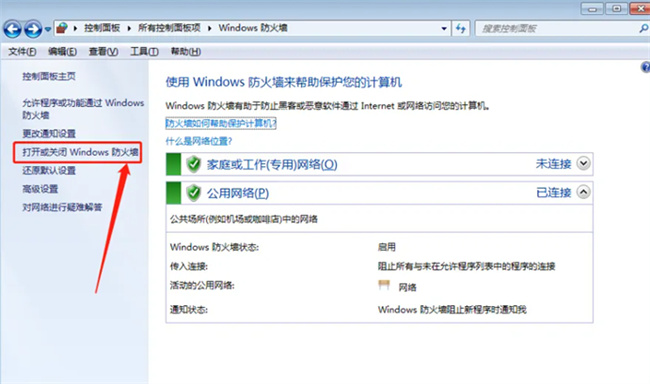The image size is (650, 384).
Task: Go back with the blue Back arrow
Action: pyautogui.click(x=12, y=29)
